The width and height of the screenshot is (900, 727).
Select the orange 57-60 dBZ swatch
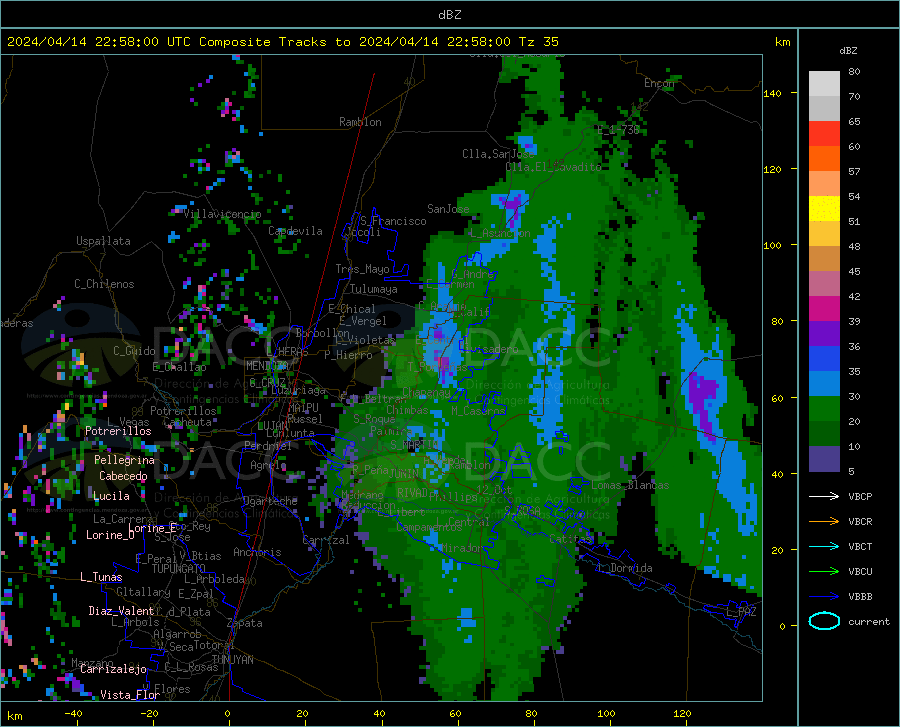click(824, 159)
